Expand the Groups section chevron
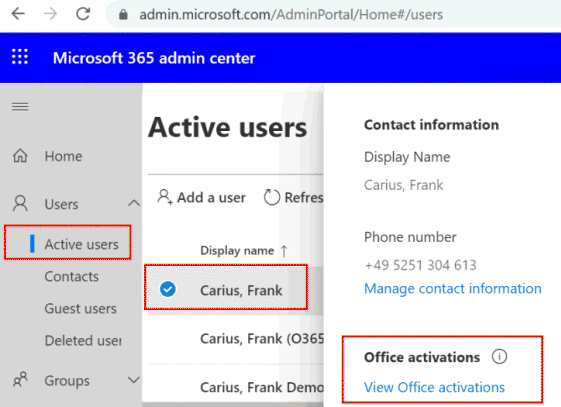Screen dimensions: 561x407 pyautogui.click(x=134, y=380)
